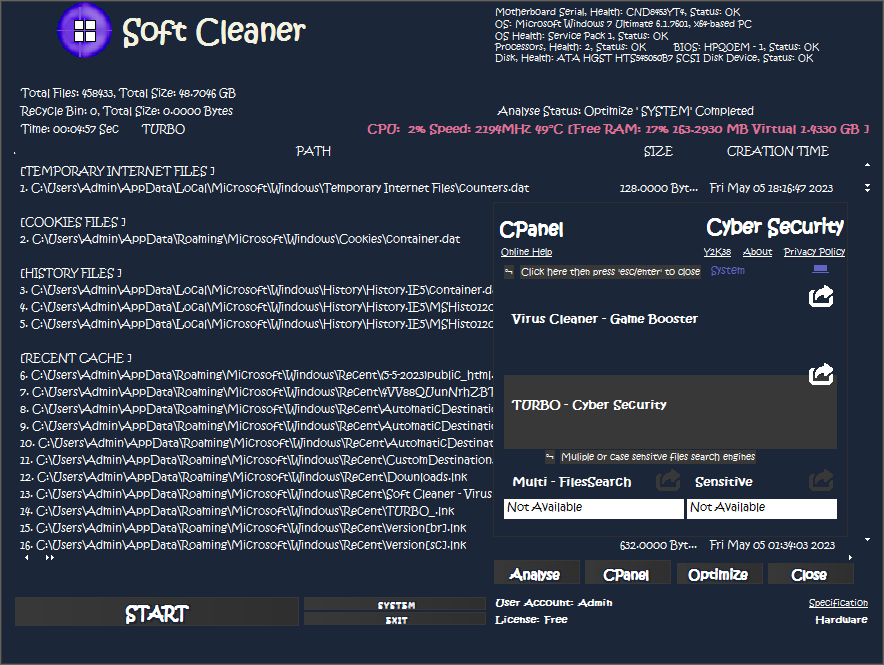Click the Analyse button

tap(536, 574)
